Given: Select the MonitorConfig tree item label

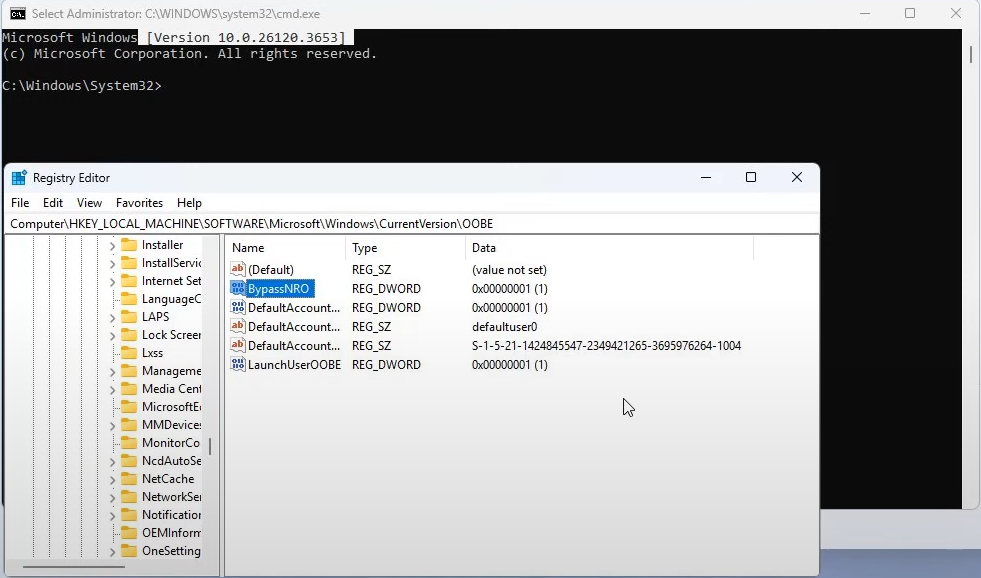Looking at the screenshot, I should [171, 443].
